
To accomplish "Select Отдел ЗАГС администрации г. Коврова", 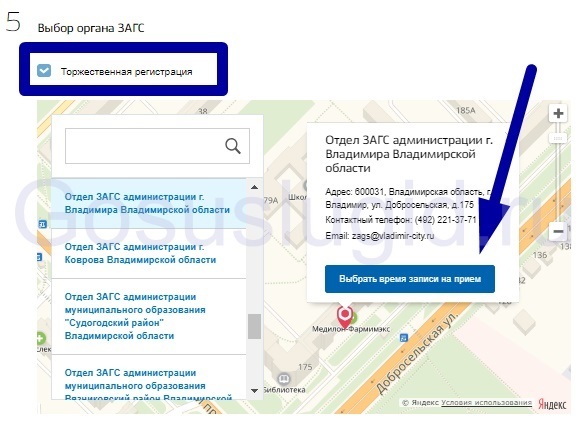I will (149, 253).
